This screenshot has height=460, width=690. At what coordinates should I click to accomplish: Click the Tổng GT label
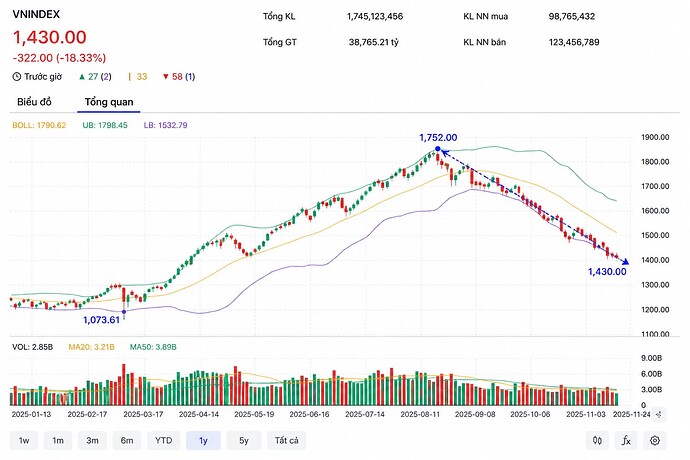point(279,42)
